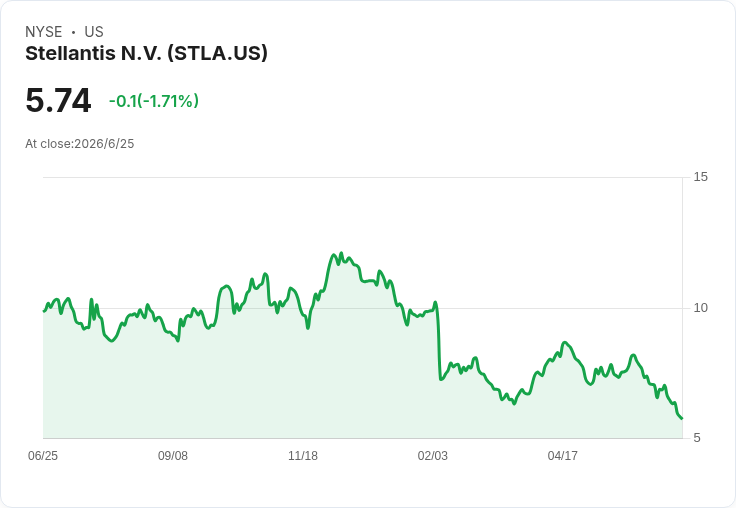
Task: Click the 15 y-axis price label
Action: click(700, 177)
